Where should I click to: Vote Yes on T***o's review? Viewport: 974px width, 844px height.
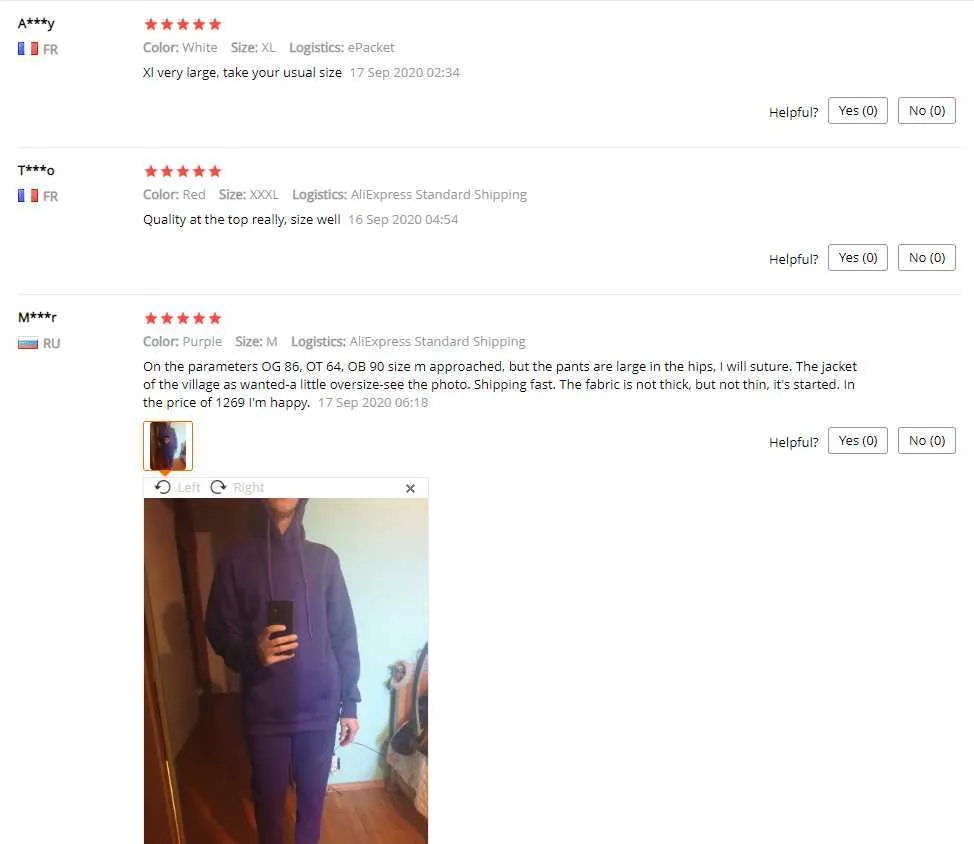[x=857, y=258]
